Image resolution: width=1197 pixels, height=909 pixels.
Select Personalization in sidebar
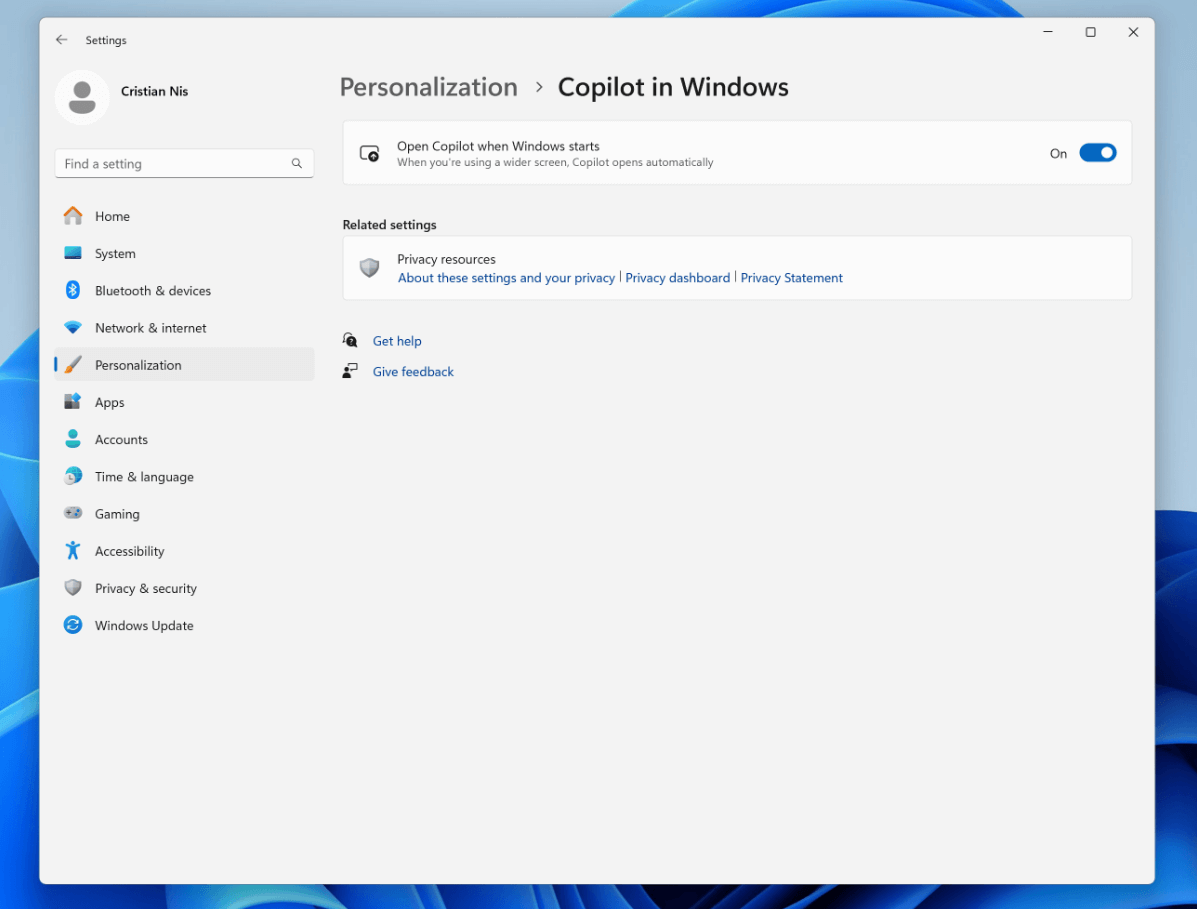pos(184,365)
